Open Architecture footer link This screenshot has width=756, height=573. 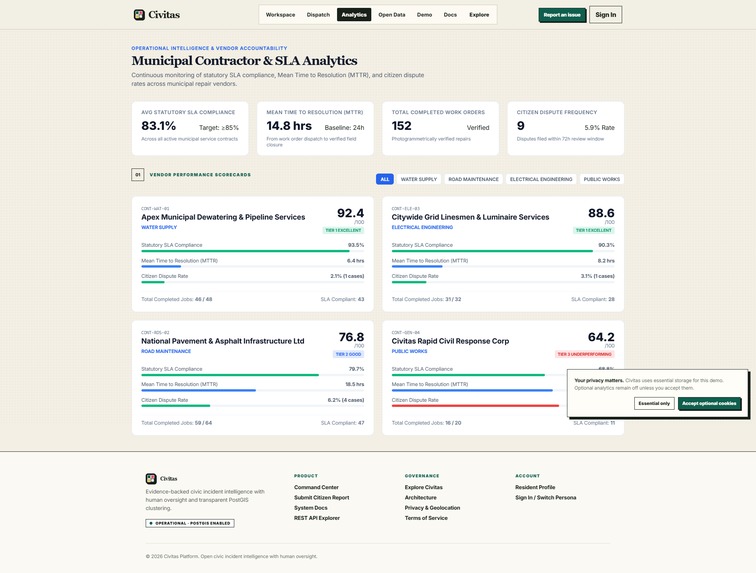click(x=420, y=497)
